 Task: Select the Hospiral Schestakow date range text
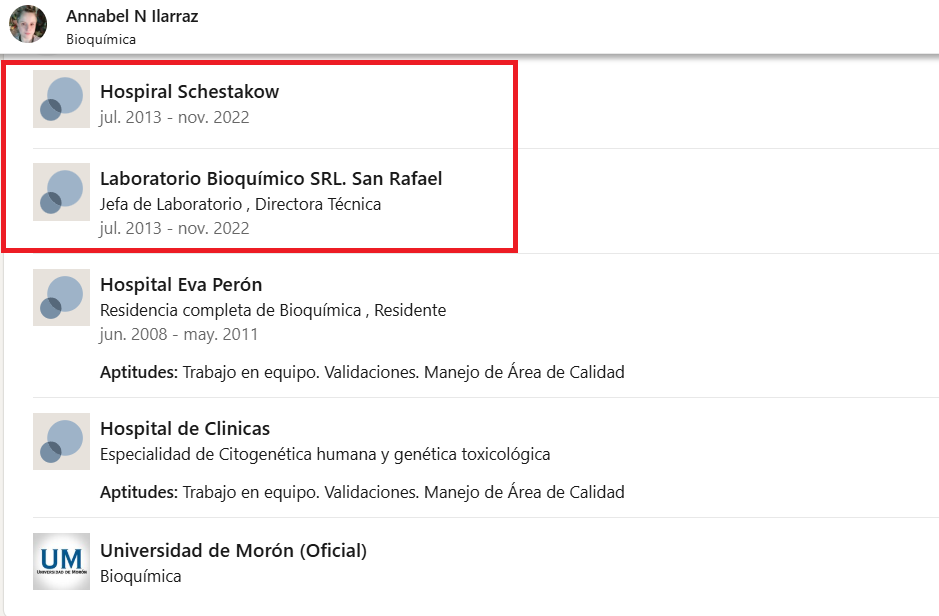[175, 117]
